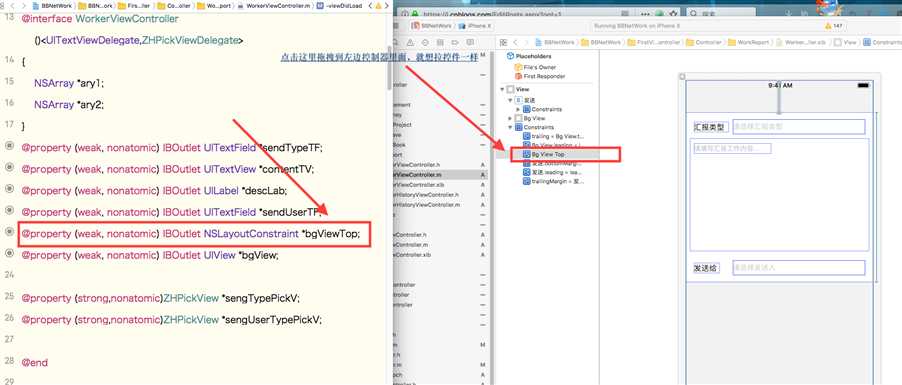Select the trailingMargin constraint row
The image size is (902, 385).
553,181
